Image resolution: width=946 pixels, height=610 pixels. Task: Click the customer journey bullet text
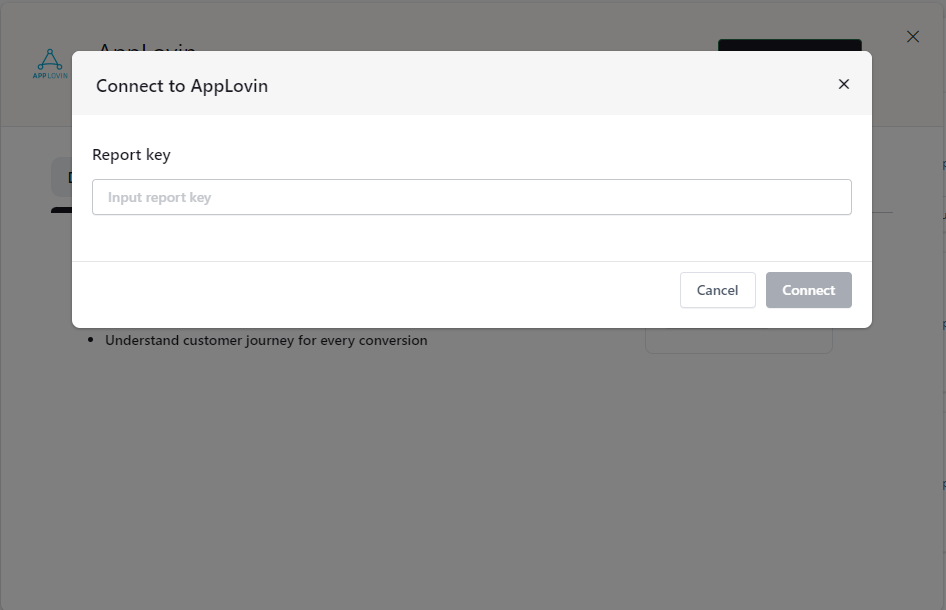pyautogui.click(x=266, y=340)
